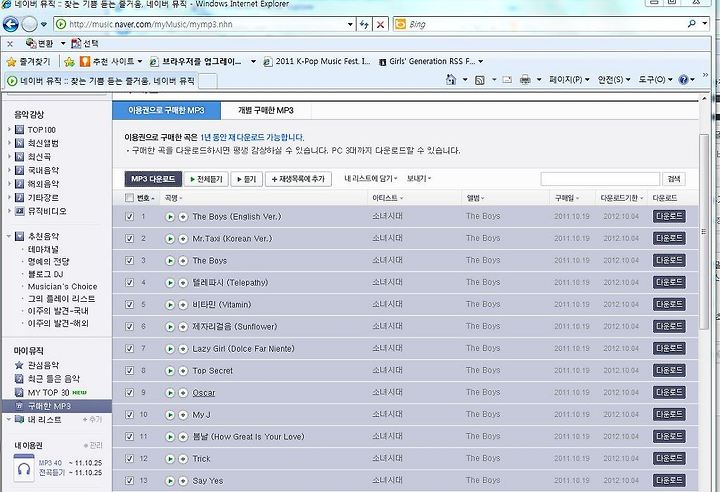Select the 이용권으로 구매한 MP3 tab
This screenshot has width=720, height=492.
click(x=166, y=111)
